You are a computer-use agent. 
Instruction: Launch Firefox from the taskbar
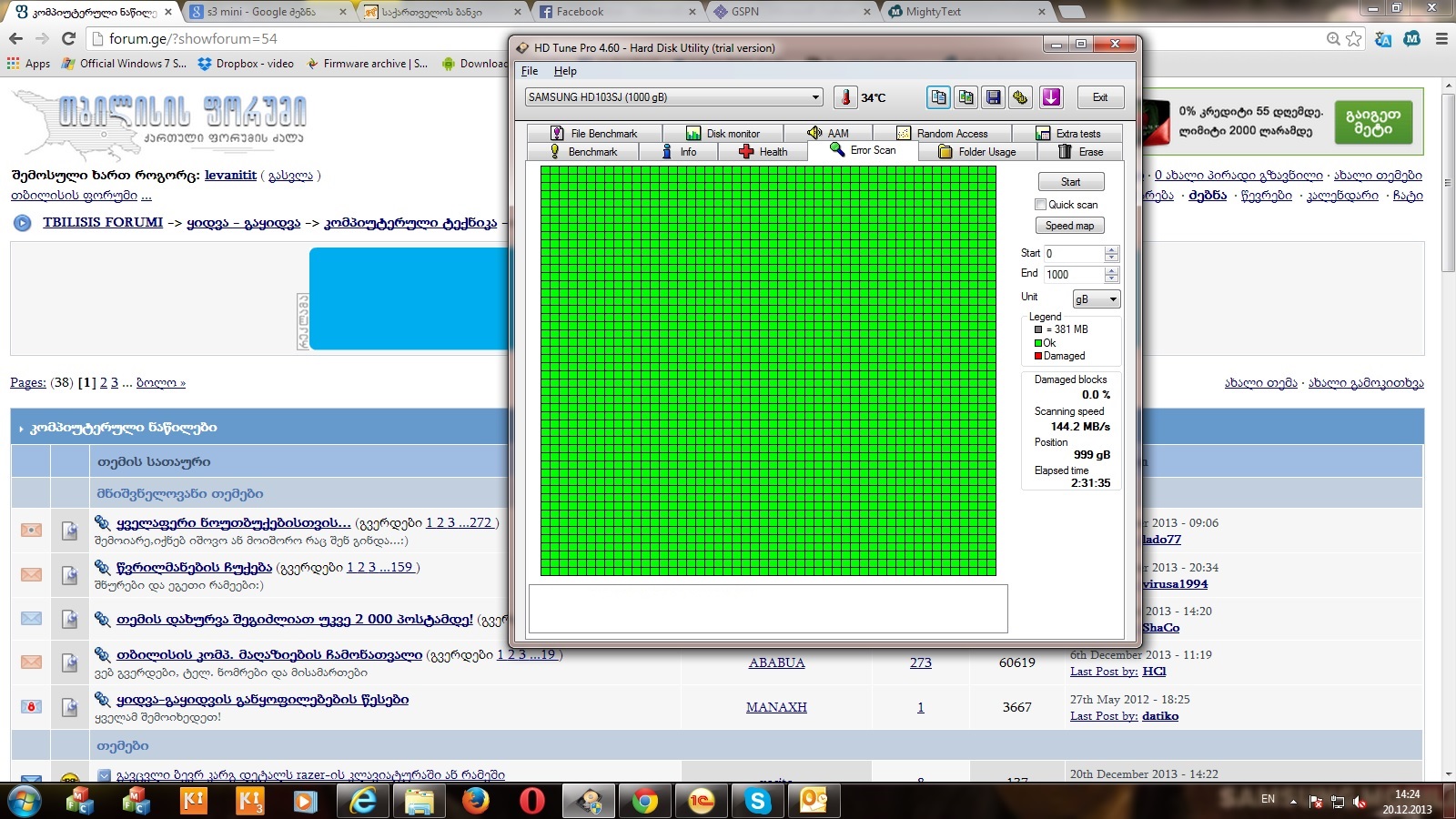476,802
